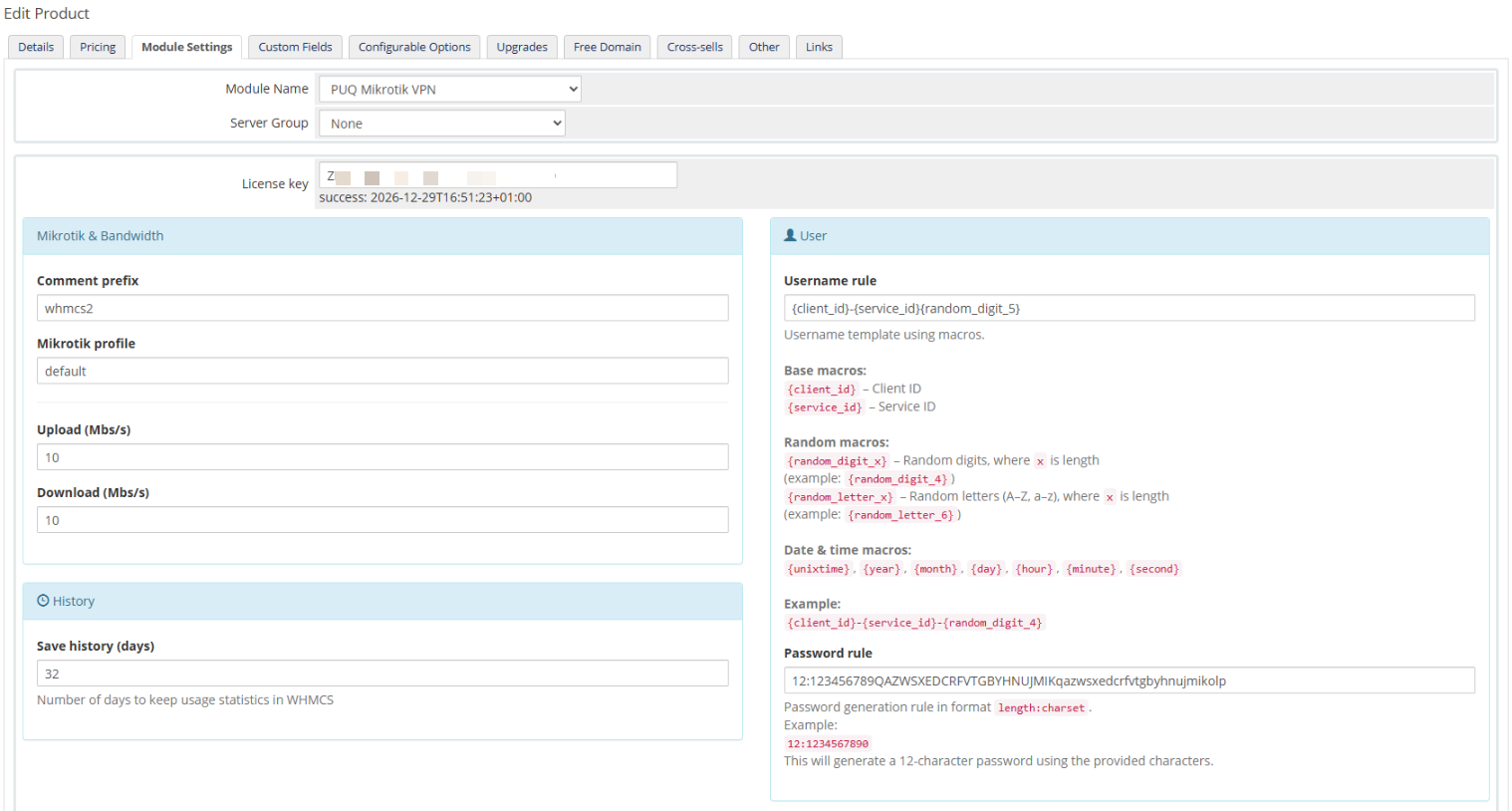Screen dimensions: 1512x811
Task: Click the Password rule input field
Action: tap(1129, 679)
